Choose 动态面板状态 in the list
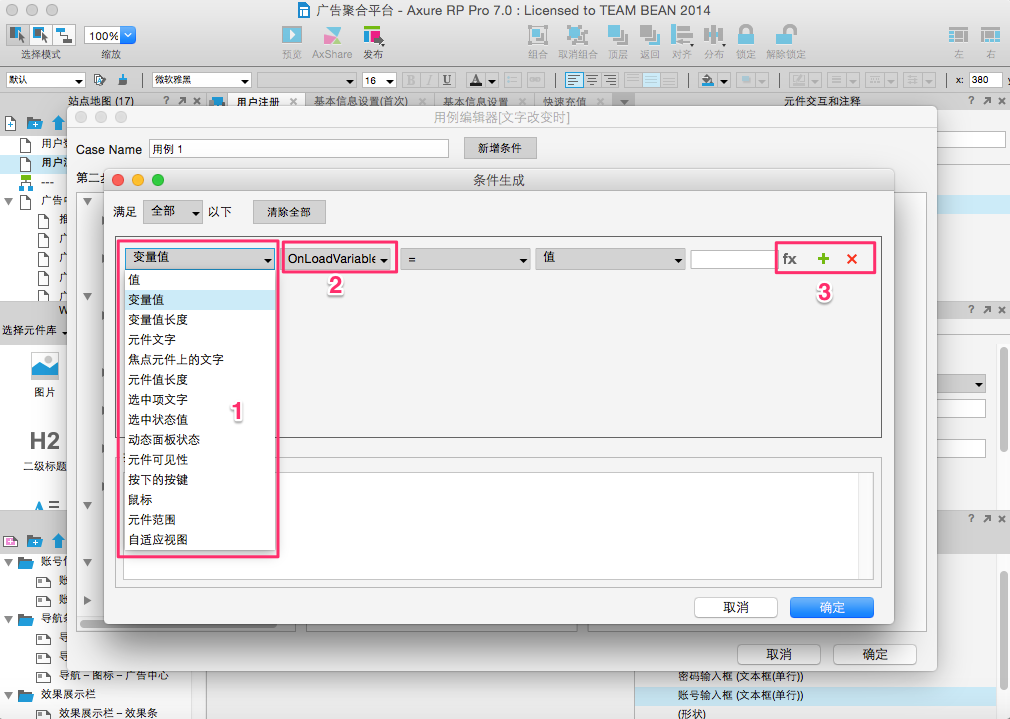The image size is (1010, 719). click(164, 439)
